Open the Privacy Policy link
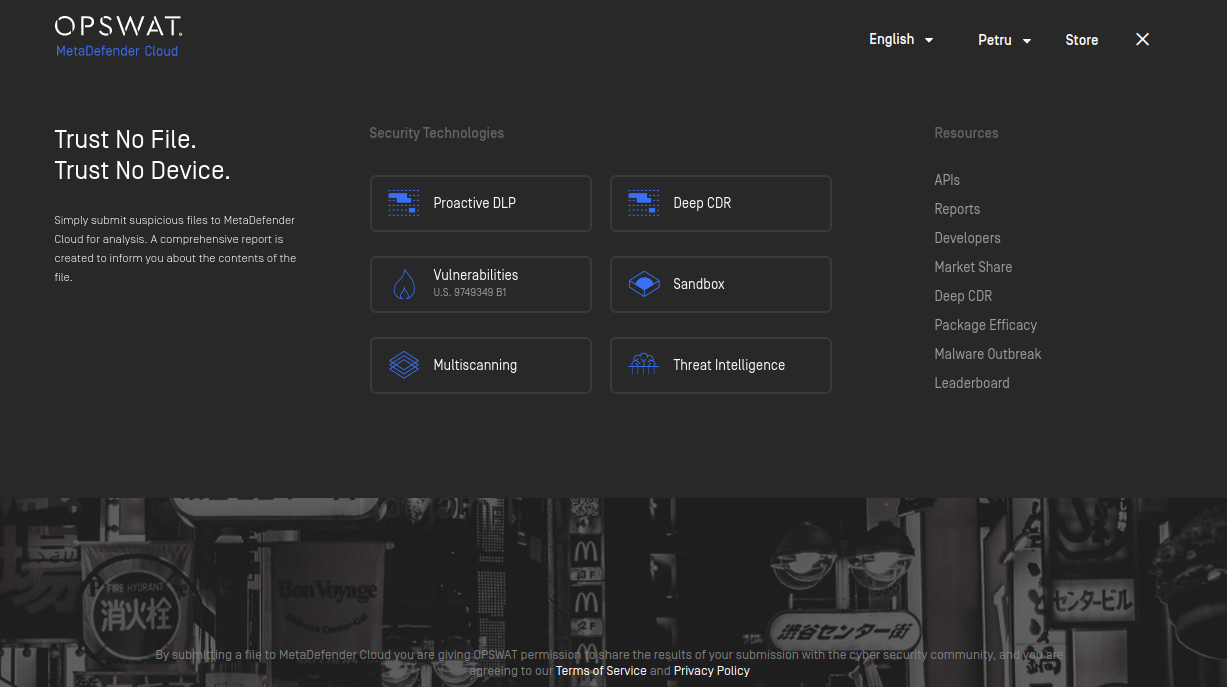Viewport: 1227px width, 687px height. coord(712,671)
